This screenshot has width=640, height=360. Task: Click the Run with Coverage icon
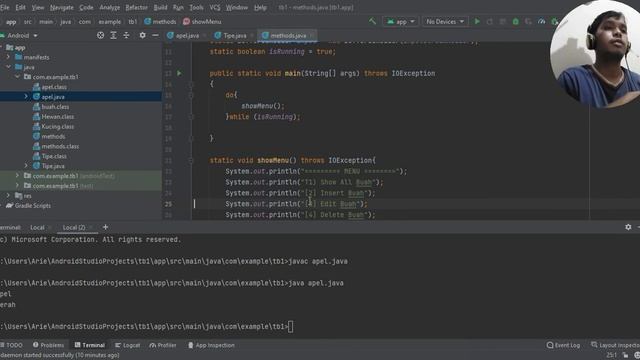529,21
